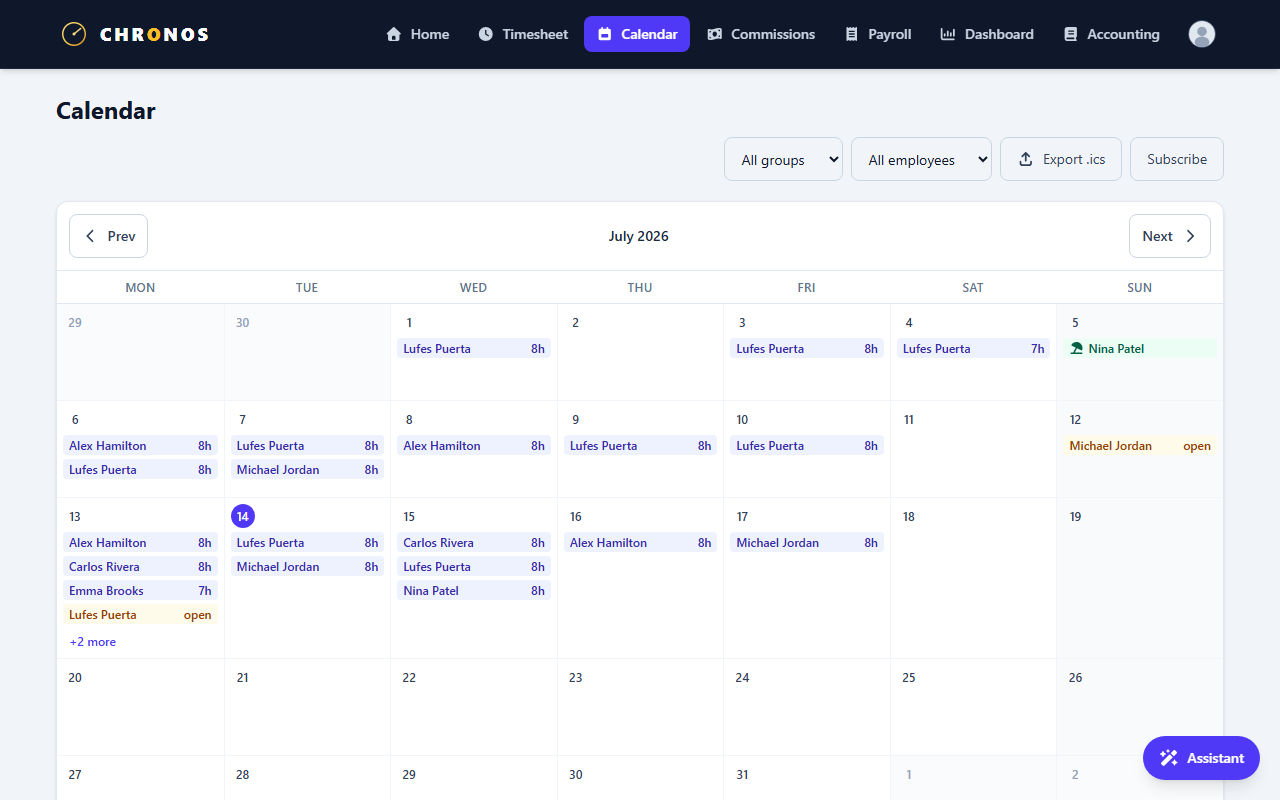Screen dimensions: 1280x800
Task: Open Nina Patel 8h entry on July 15
Action: [x=474, y=591]
